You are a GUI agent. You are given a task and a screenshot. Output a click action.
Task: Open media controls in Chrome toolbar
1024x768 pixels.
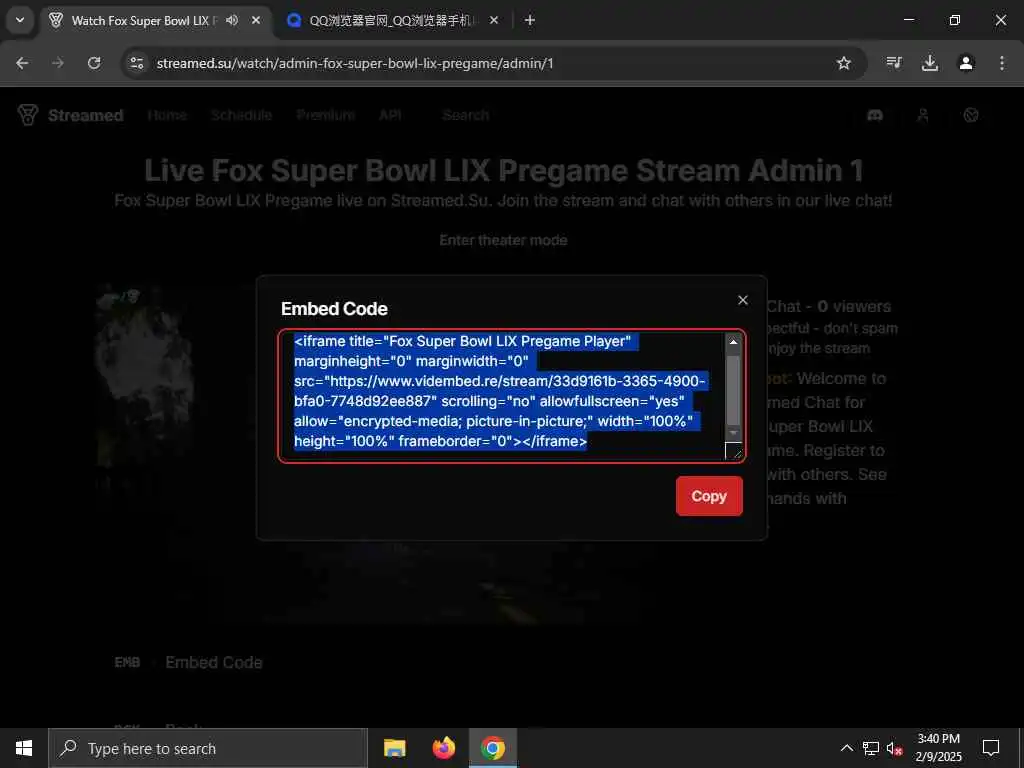[894, 63]
